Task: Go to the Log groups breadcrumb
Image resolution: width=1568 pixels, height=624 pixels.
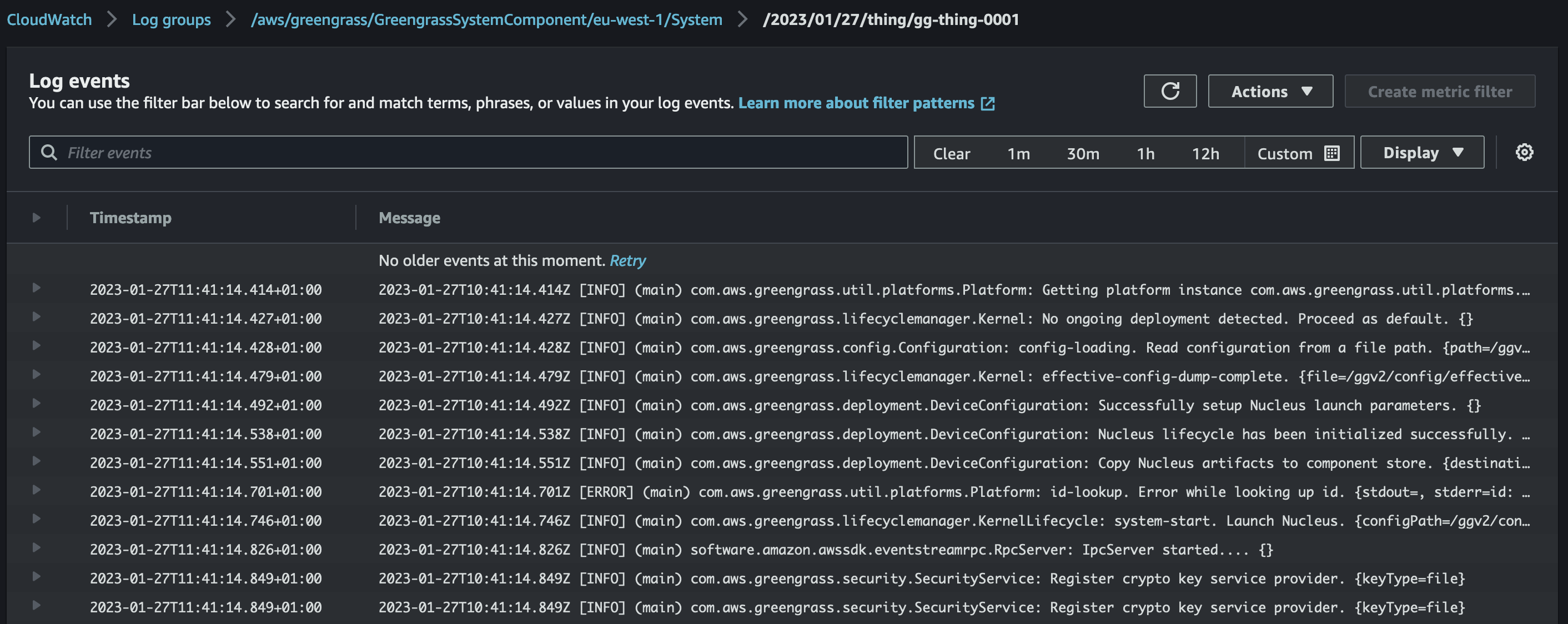Action: coord(172,19)
